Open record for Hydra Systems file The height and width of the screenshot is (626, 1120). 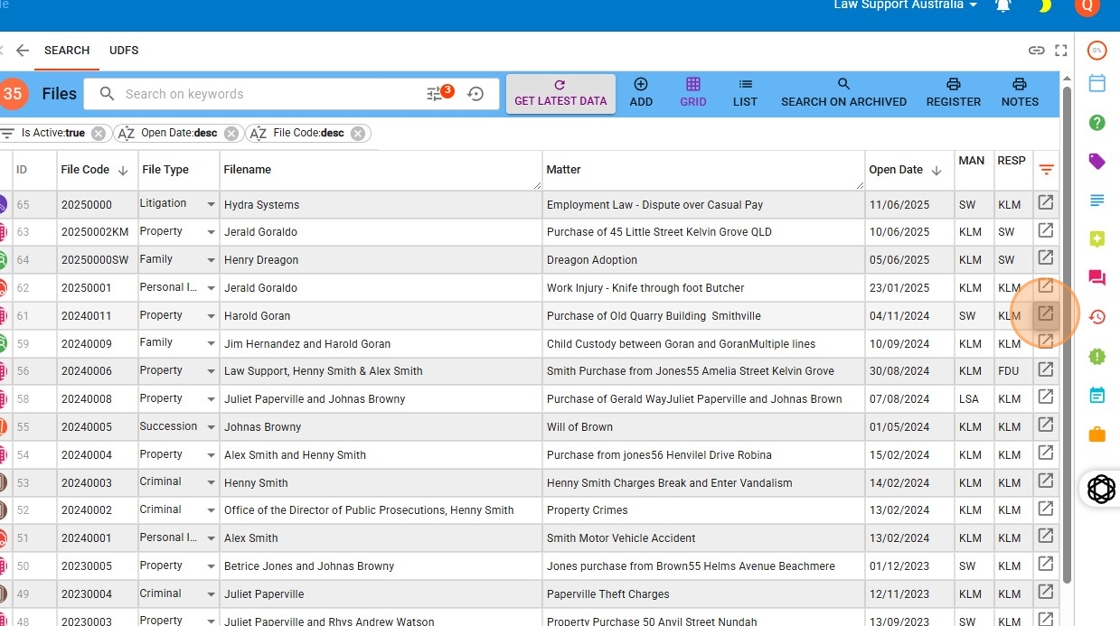1045,203
